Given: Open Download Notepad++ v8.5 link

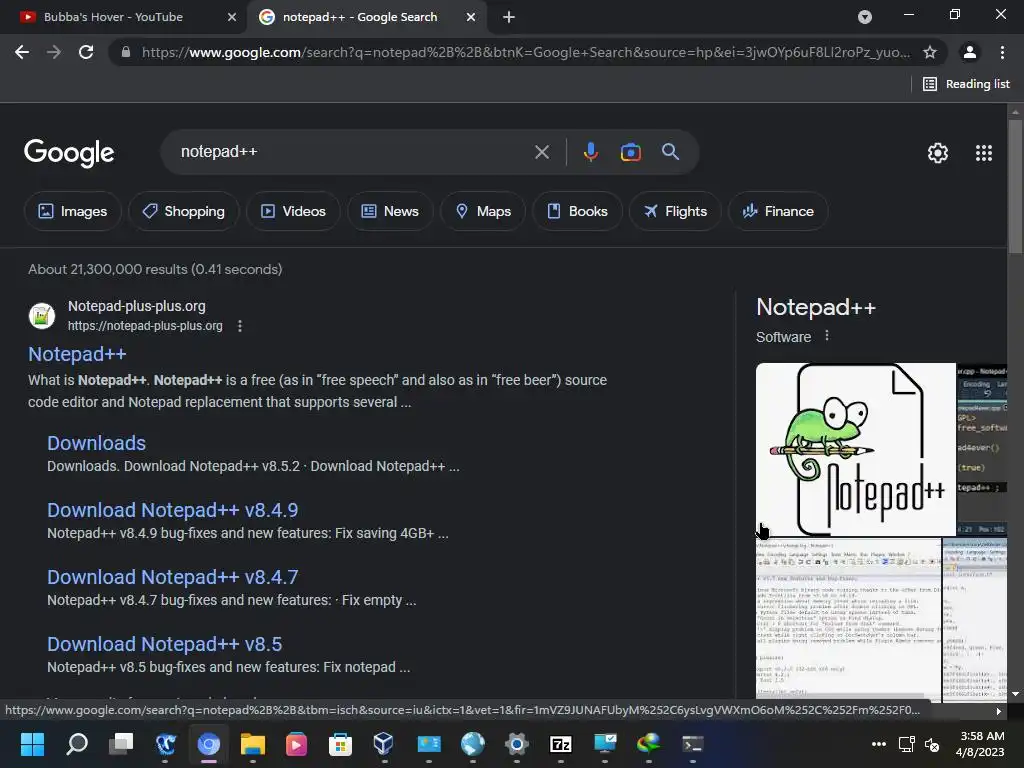Looking at the screenshot, I should pos(165,644).
